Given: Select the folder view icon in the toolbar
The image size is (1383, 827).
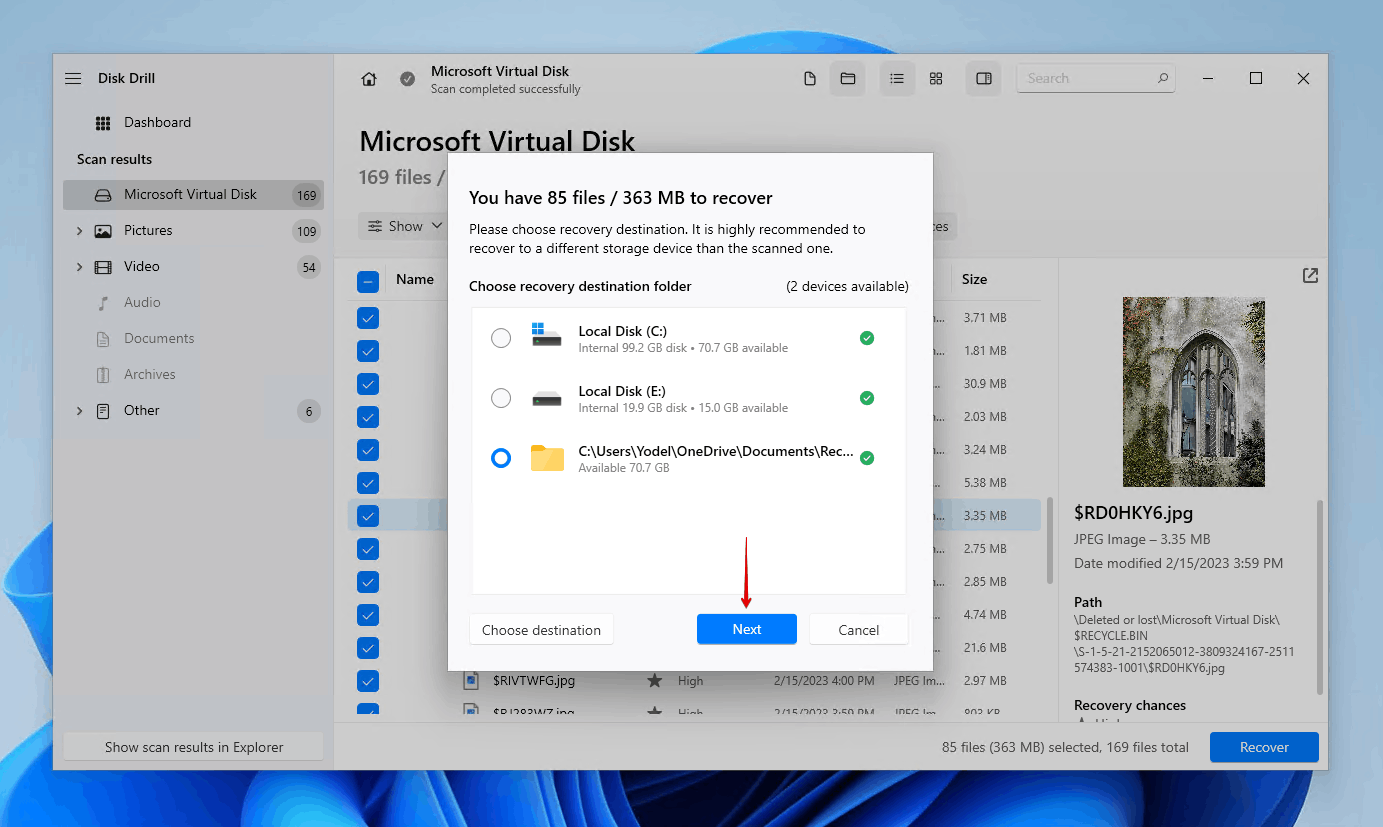Looking at the screenshot, I should click(848, 78).
